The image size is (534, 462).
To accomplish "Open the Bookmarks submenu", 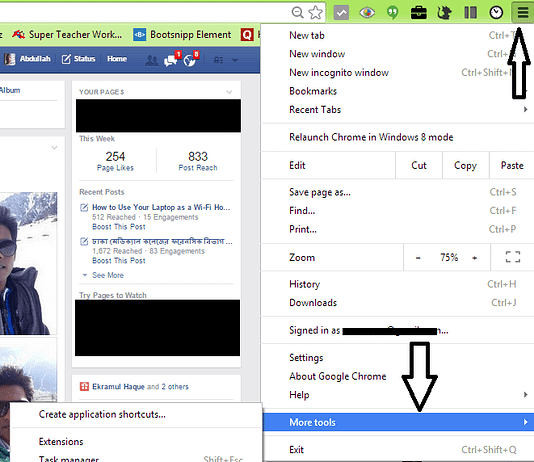I will [398, 91].
